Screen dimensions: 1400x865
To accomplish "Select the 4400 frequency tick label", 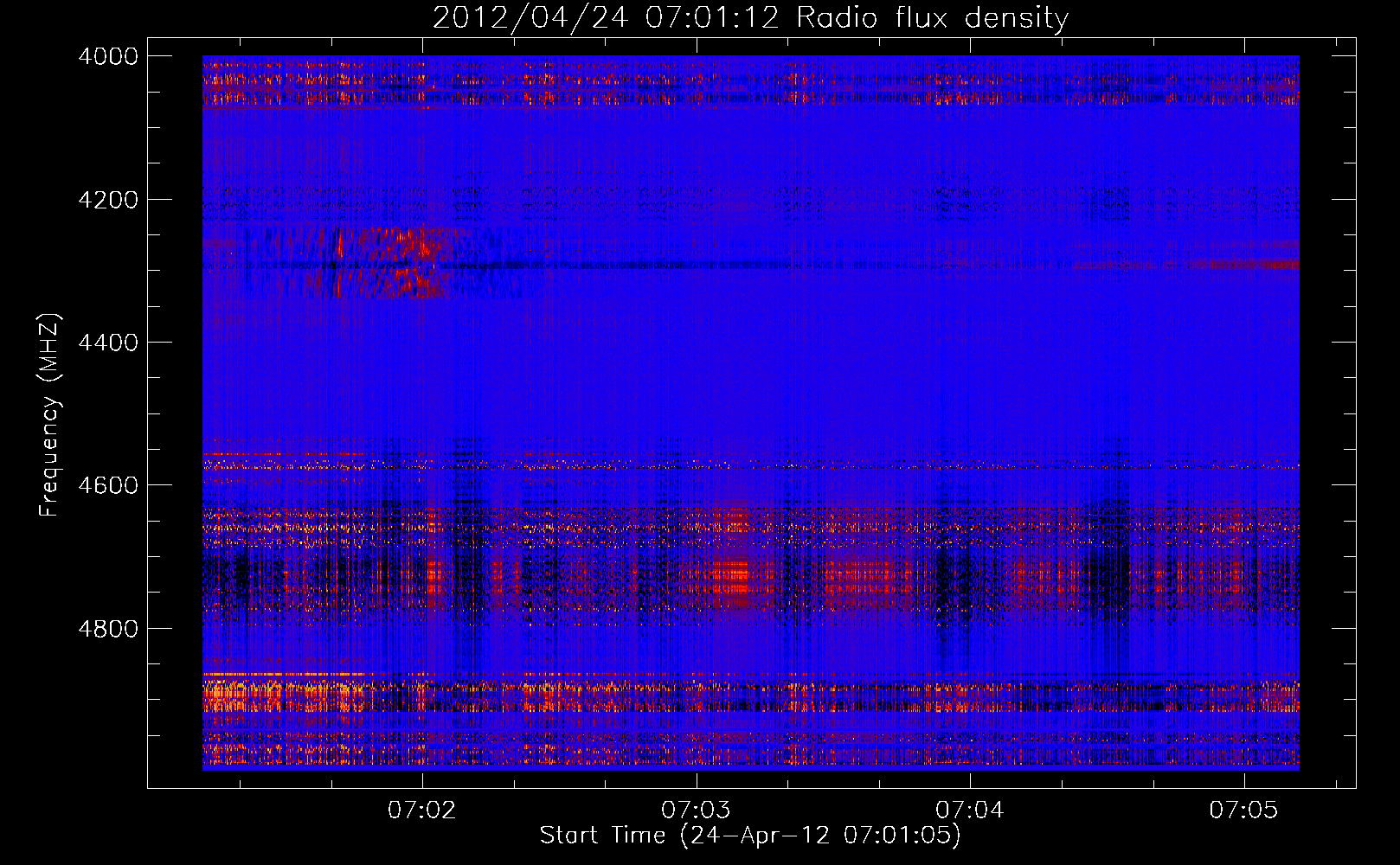I will point(108,343).
